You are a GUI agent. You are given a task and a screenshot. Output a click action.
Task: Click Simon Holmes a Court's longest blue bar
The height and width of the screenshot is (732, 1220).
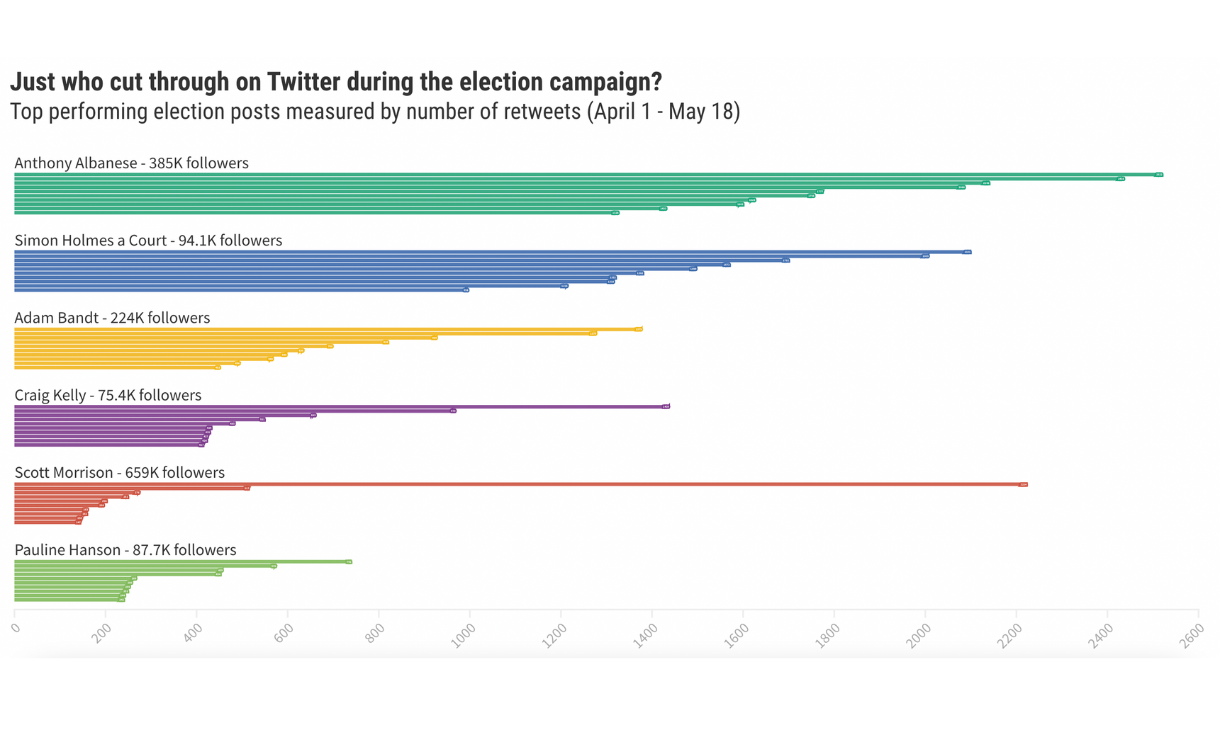pyautogui.click(x=490, y=252)
